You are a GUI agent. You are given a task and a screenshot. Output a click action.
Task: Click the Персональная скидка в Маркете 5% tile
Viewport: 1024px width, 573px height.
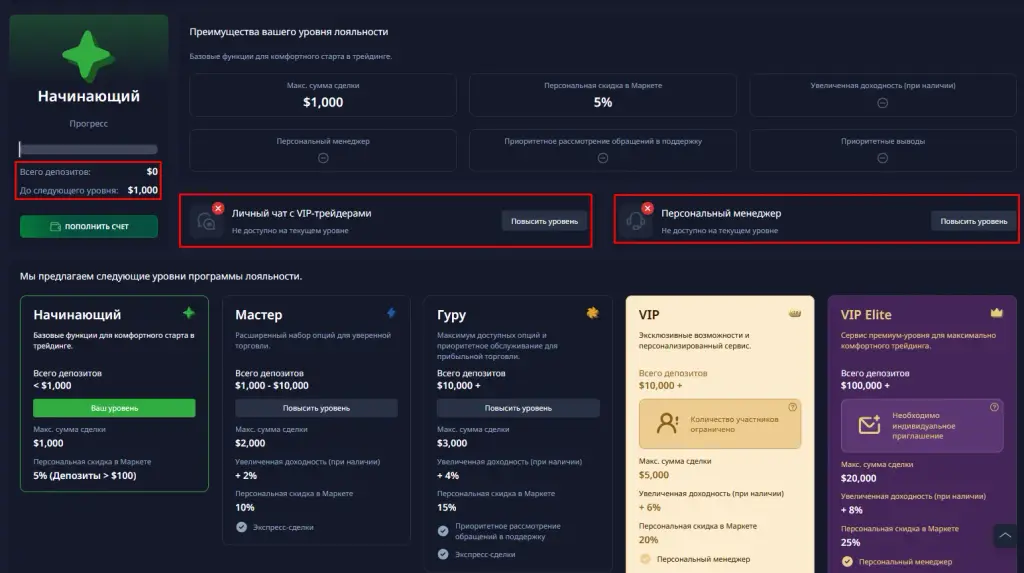click(x=603, y=95)
